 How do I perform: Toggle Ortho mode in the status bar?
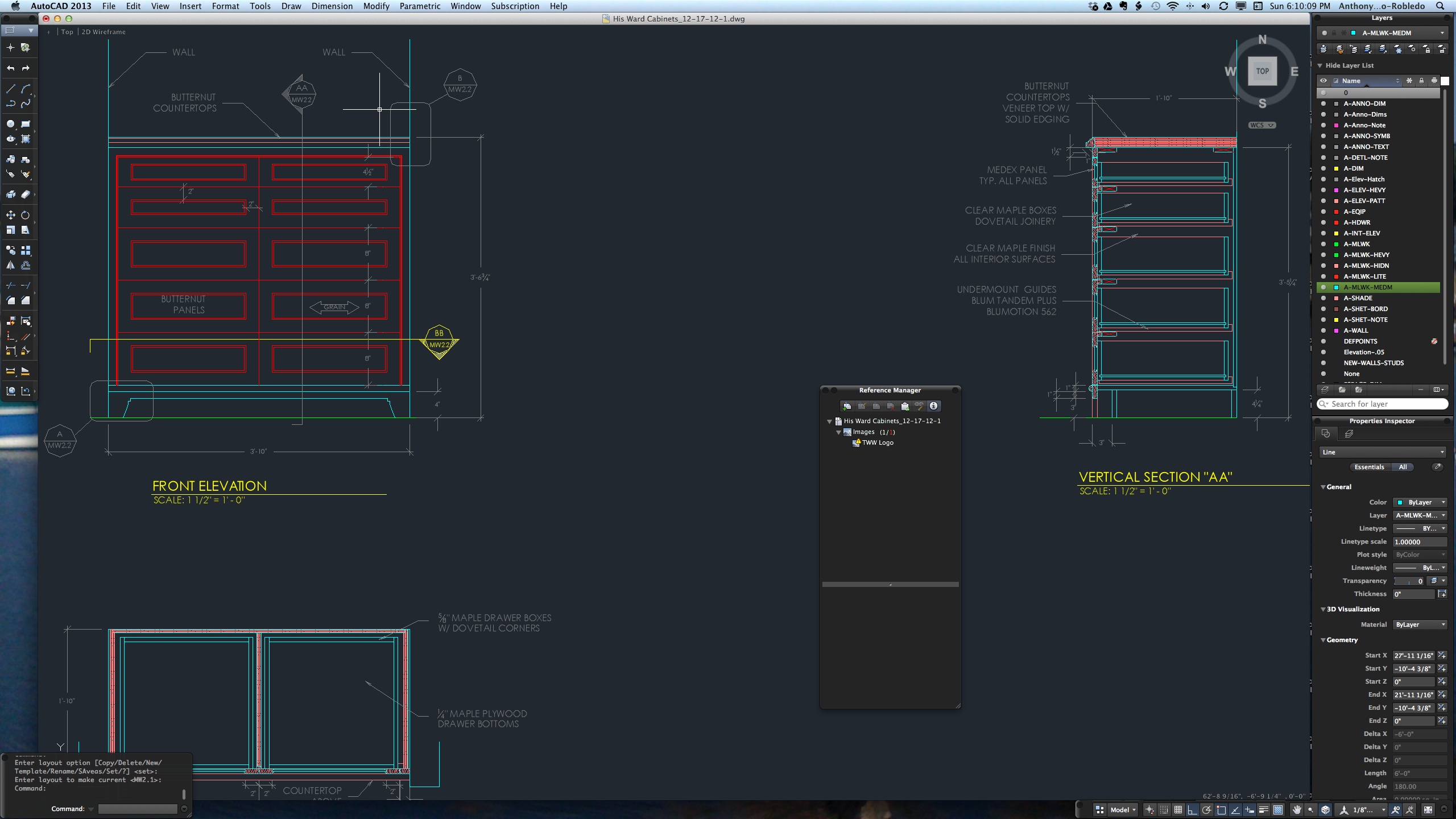pyautogui.click(x=1192, y=810)
